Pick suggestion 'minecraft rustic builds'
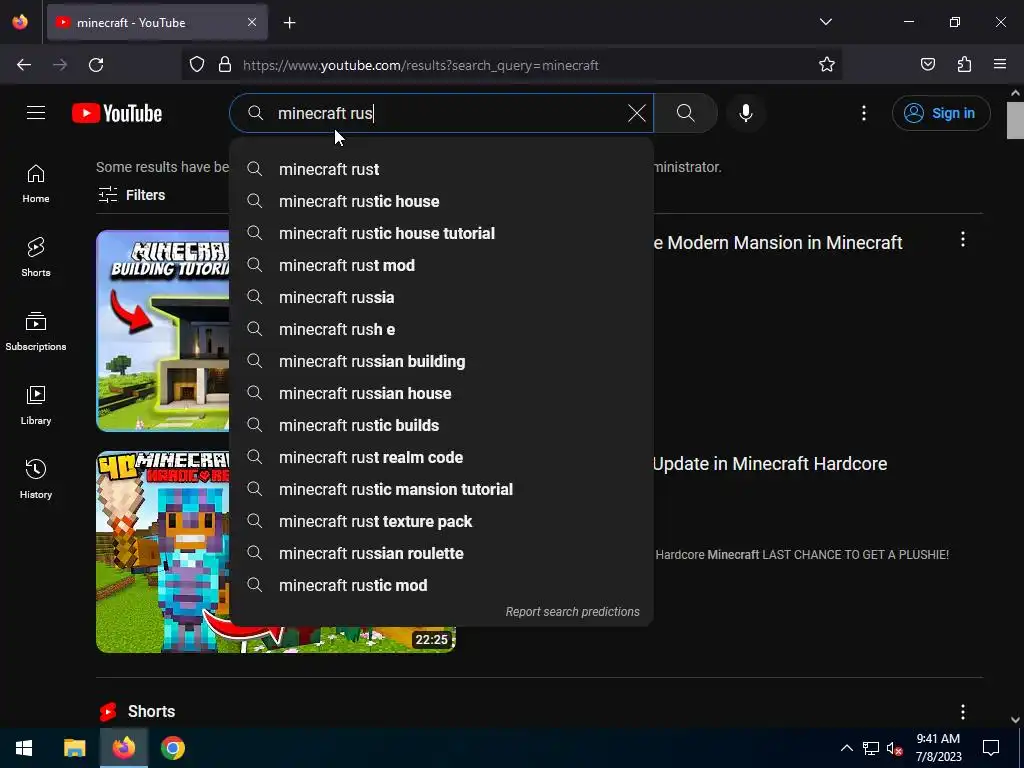 (441, 425)
